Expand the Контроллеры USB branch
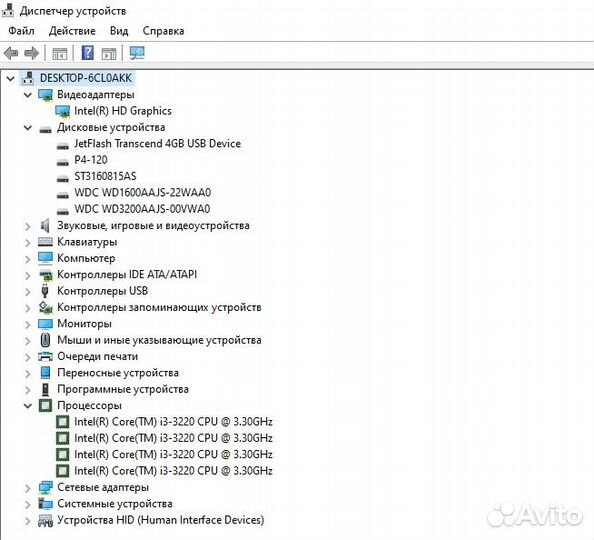The image size is (594, 540). click(28, 291)
